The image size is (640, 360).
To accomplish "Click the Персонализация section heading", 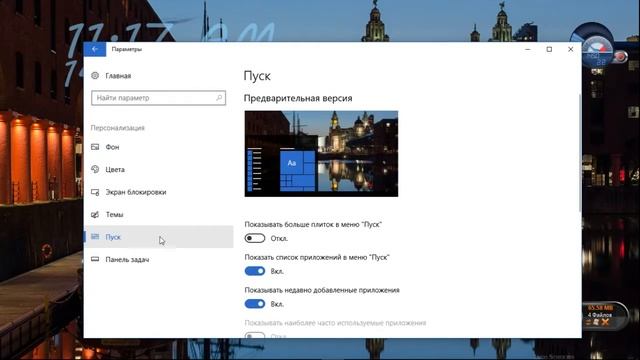I will point(118,128).
